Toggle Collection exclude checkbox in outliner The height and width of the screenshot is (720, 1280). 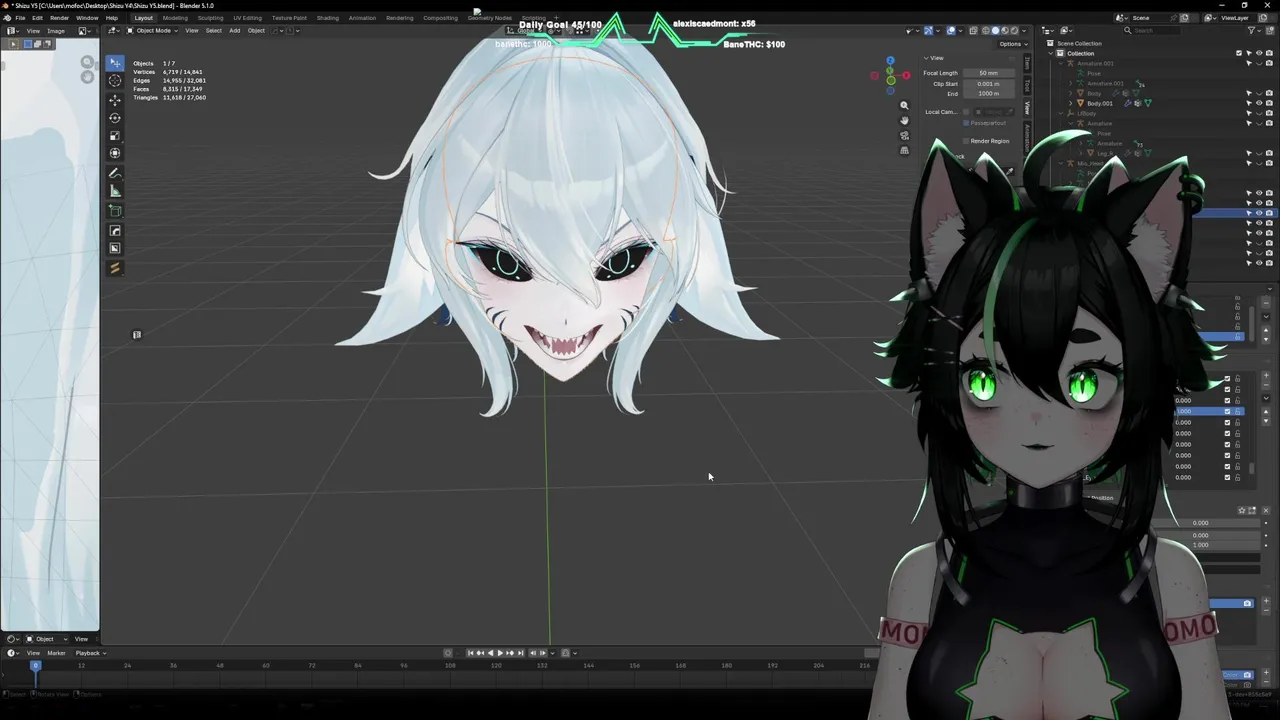[1239, 53]
